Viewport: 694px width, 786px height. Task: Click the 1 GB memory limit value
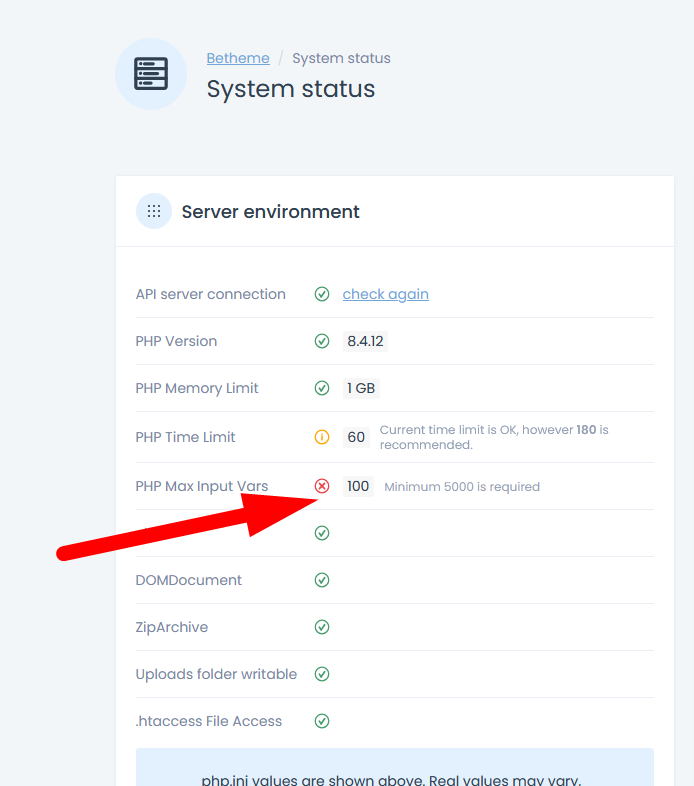click(361, 388)
